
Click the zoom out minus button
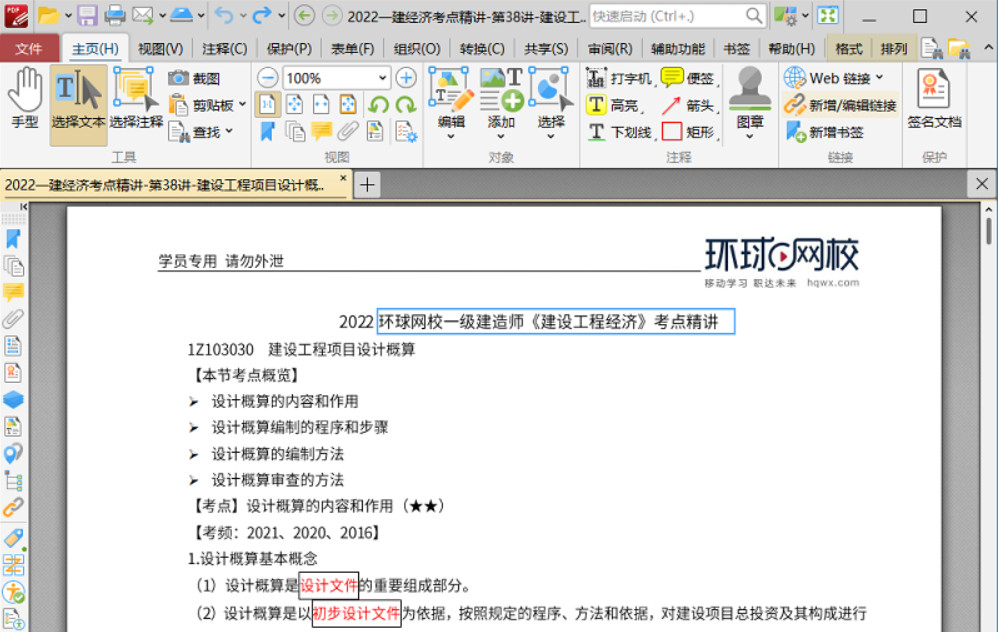(x=267, y=78)
